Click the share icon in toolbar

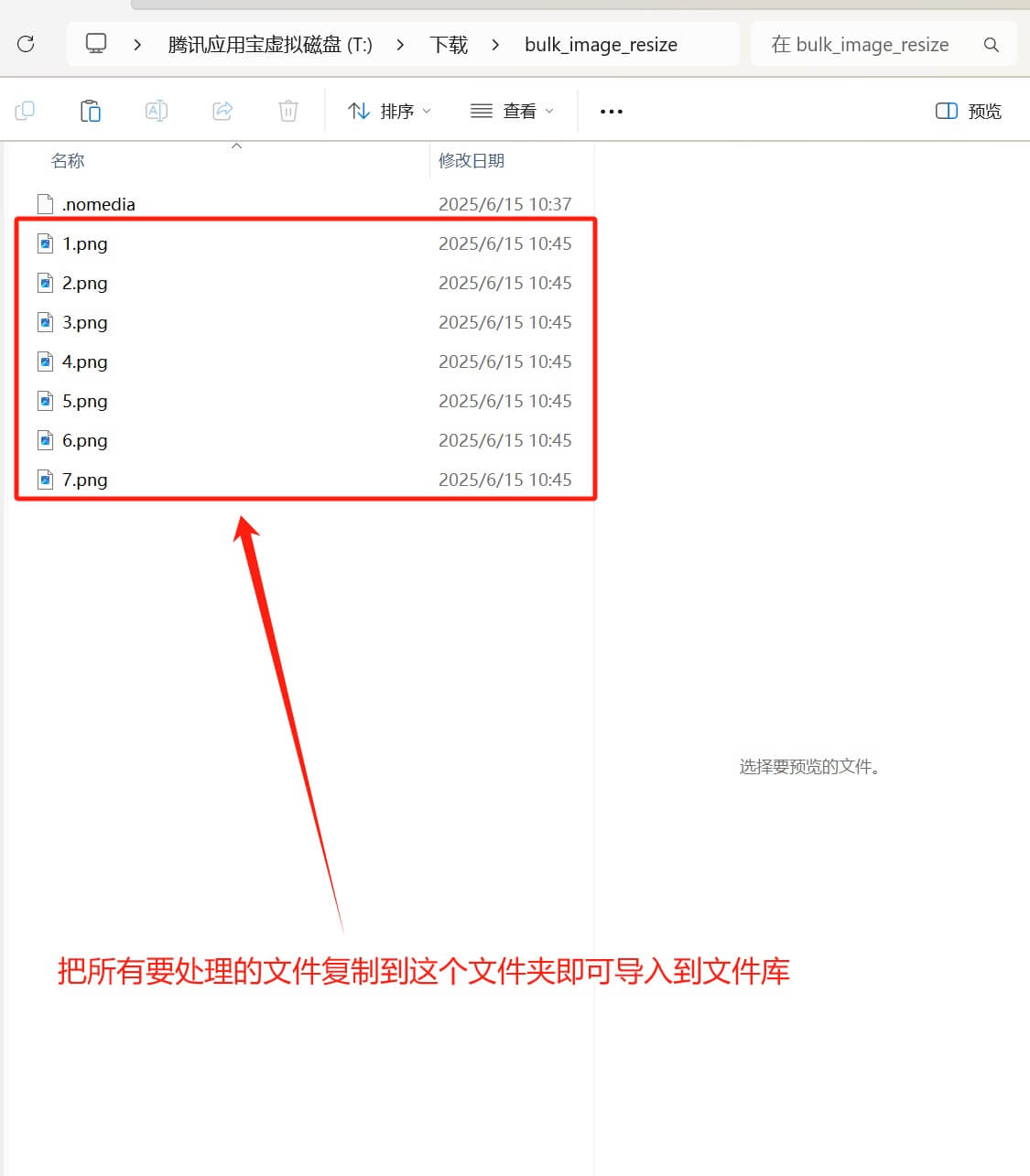[x=222, y=111]
